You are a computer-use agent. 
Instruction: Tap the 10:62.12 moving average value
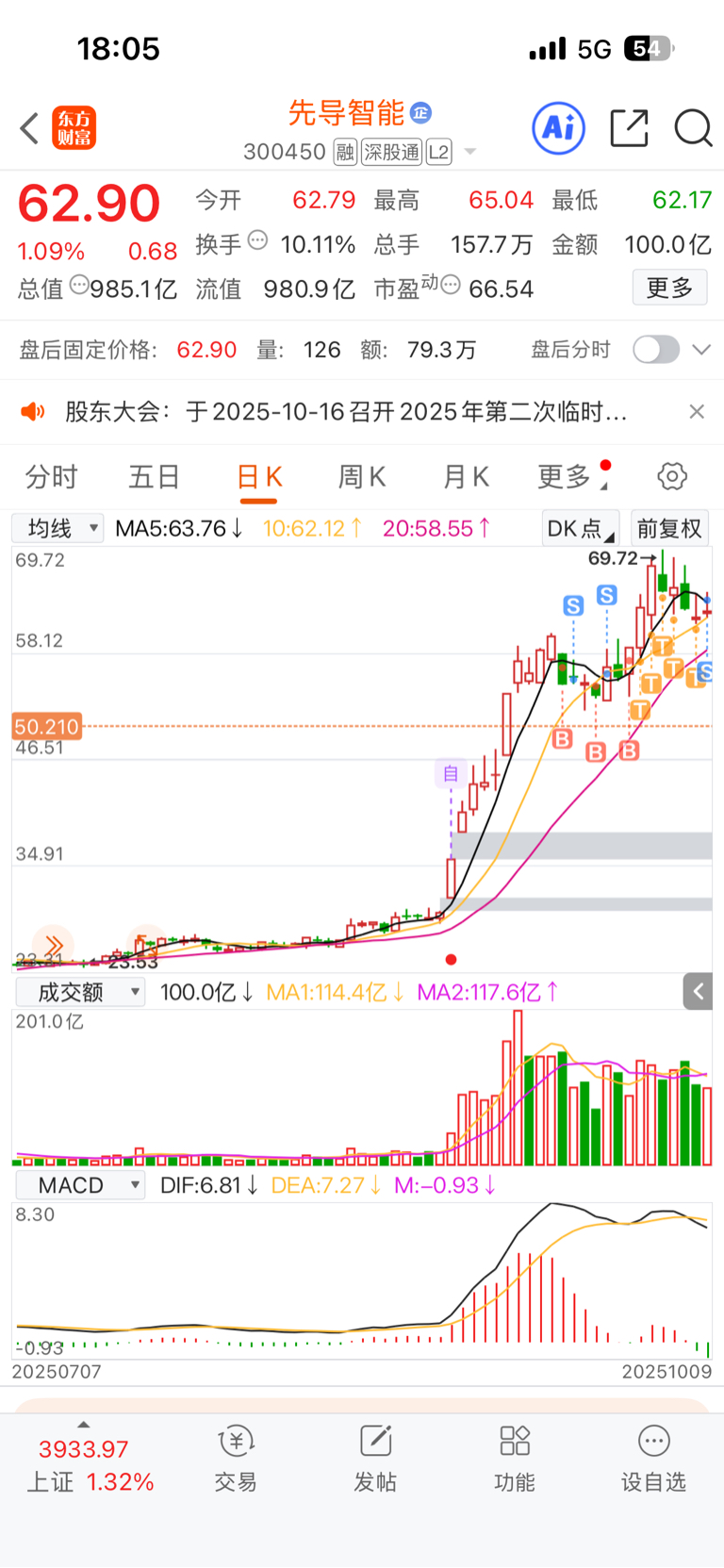click(312, 528)
